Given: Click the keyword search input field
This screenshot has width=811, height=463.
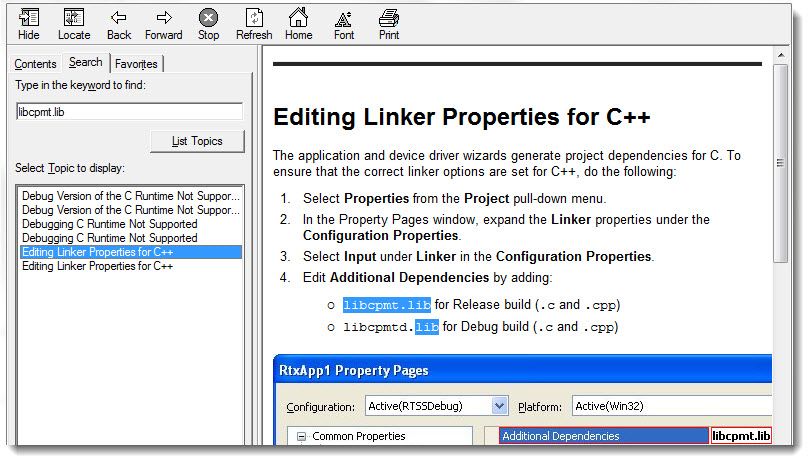Looking at the screenshot, I should point(129,112).
